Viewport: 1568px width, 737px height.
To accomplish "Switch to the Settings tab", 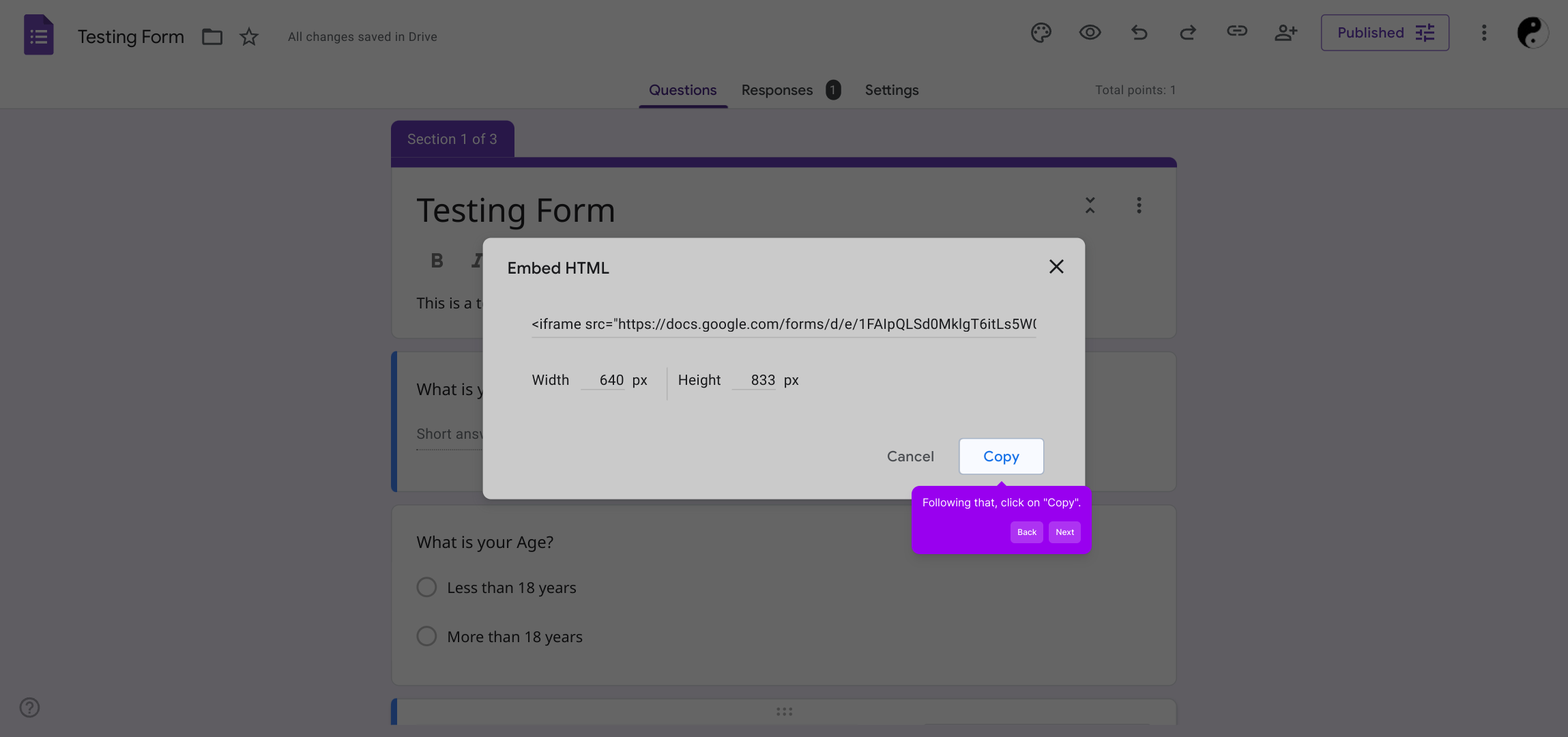I will (x=891, y=90).
